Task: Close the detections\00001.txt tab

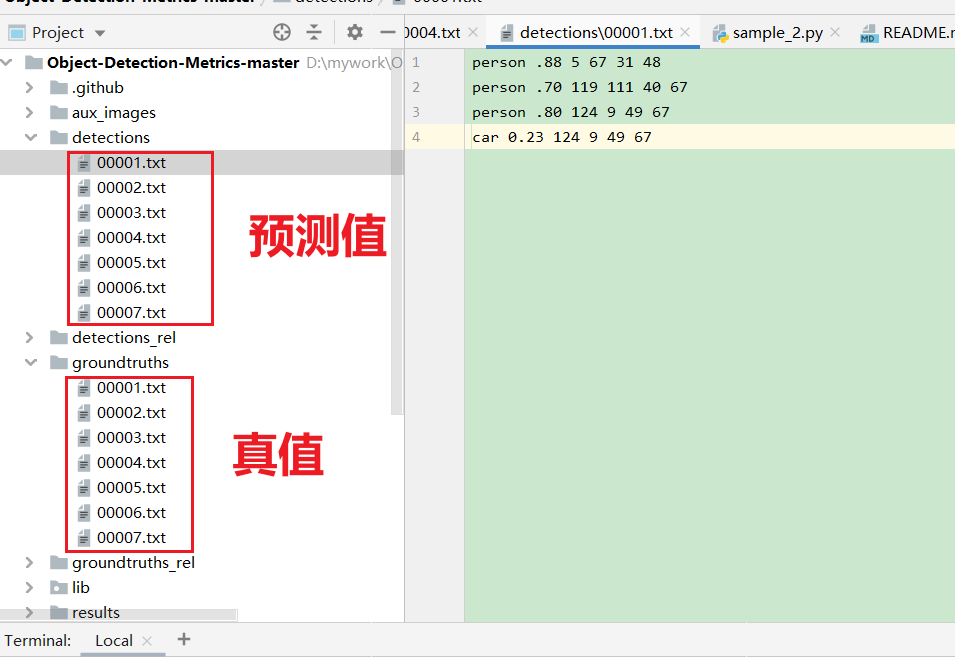Action: [685, 32]
